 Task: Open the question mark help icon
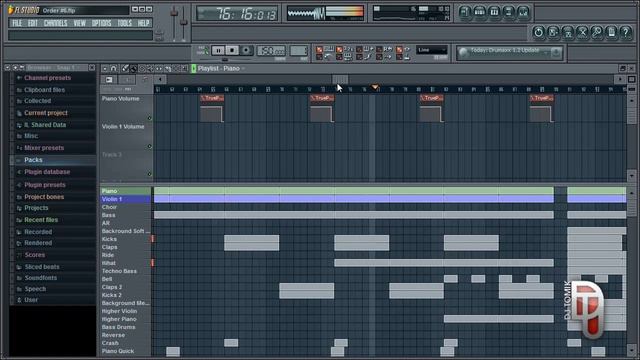coord(626,32)
